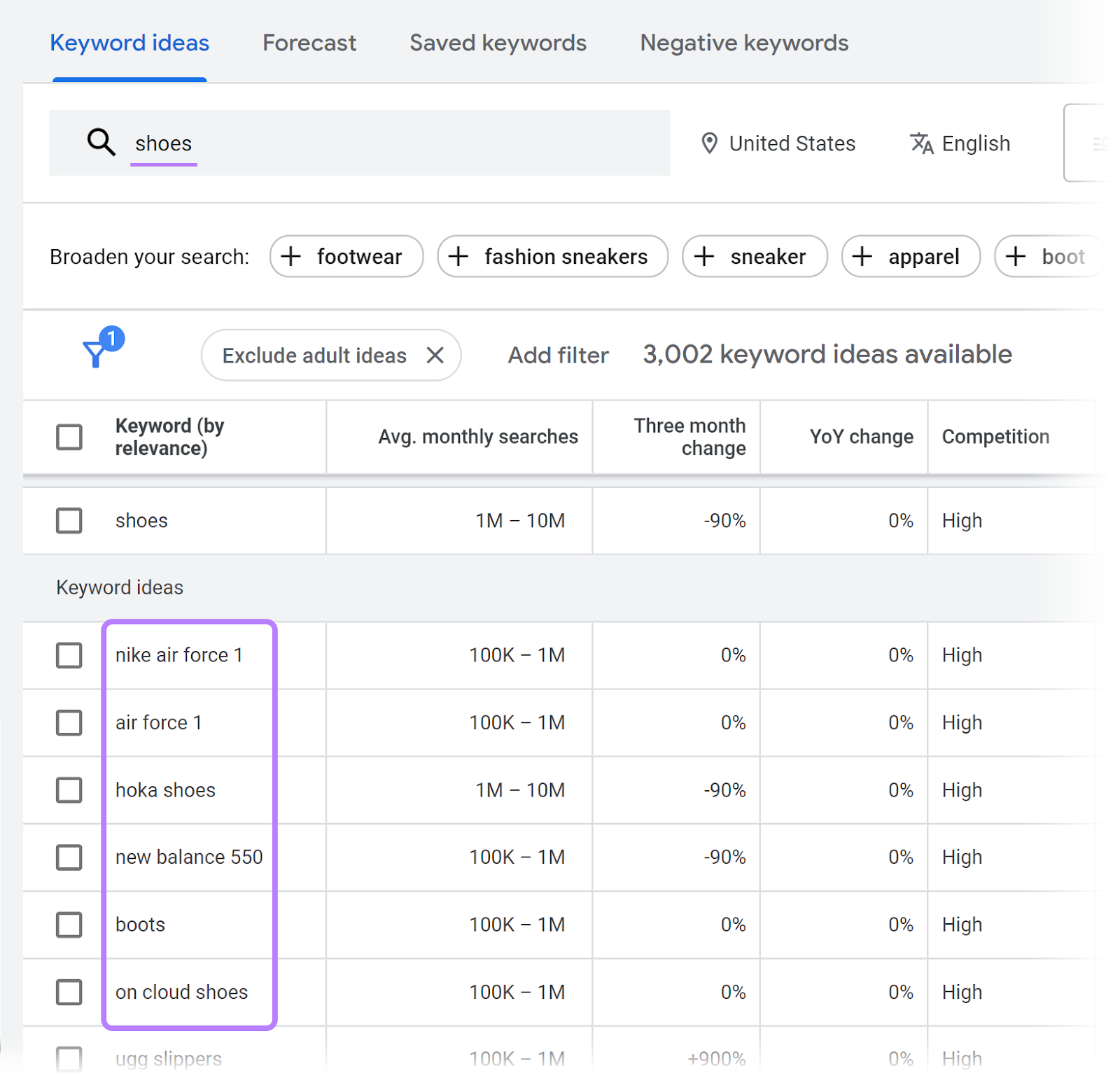Click the language translate icon next to English

click(921, 143)
